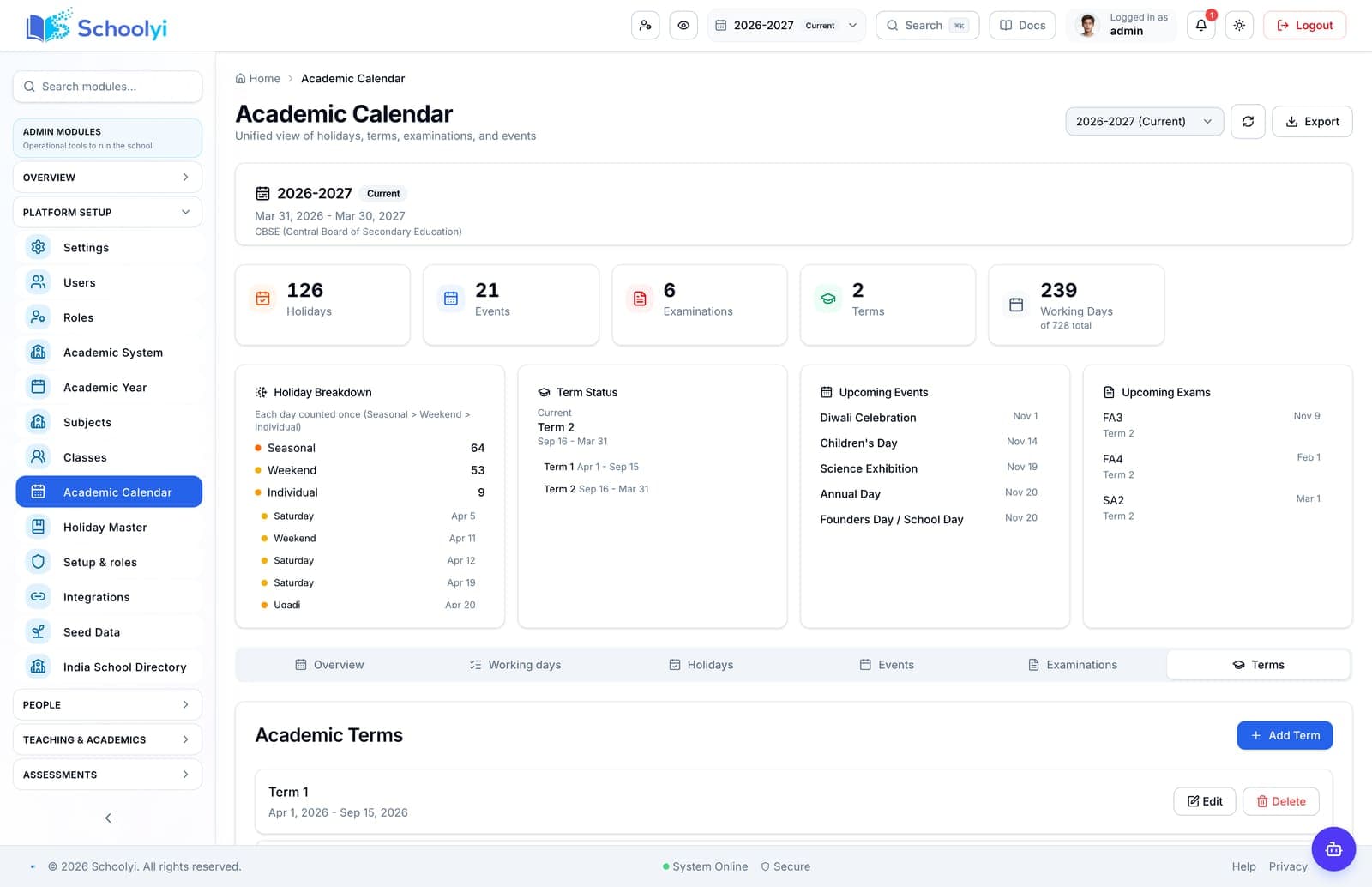1372x887 pixels.
Task: Open Settings in the sidebar
Action: [x=109, y=247]
